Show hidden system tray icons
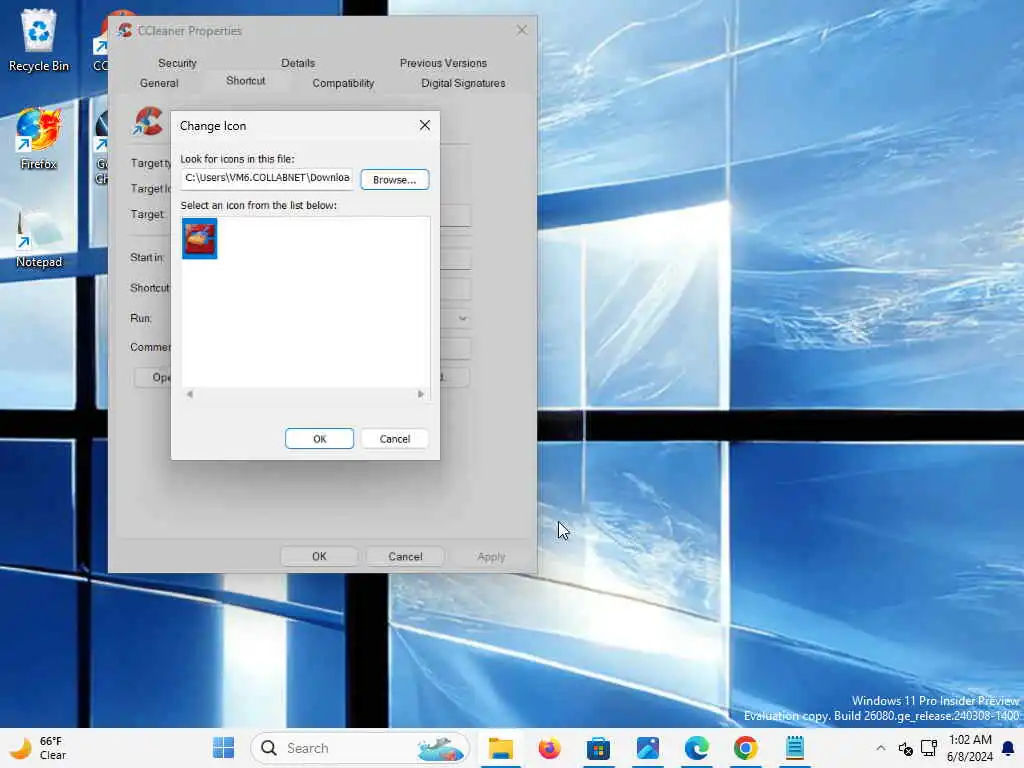Image resolution: width=1024 pixels, height=768 pixels. (x=880, y=748)
